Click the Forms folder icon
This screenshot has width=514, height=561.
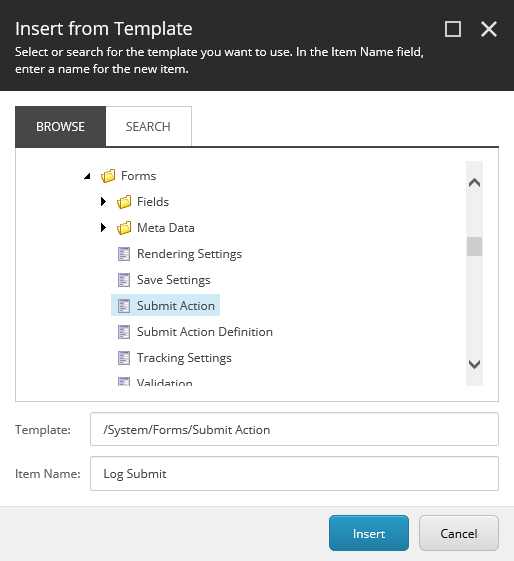[x=108, y=176]
